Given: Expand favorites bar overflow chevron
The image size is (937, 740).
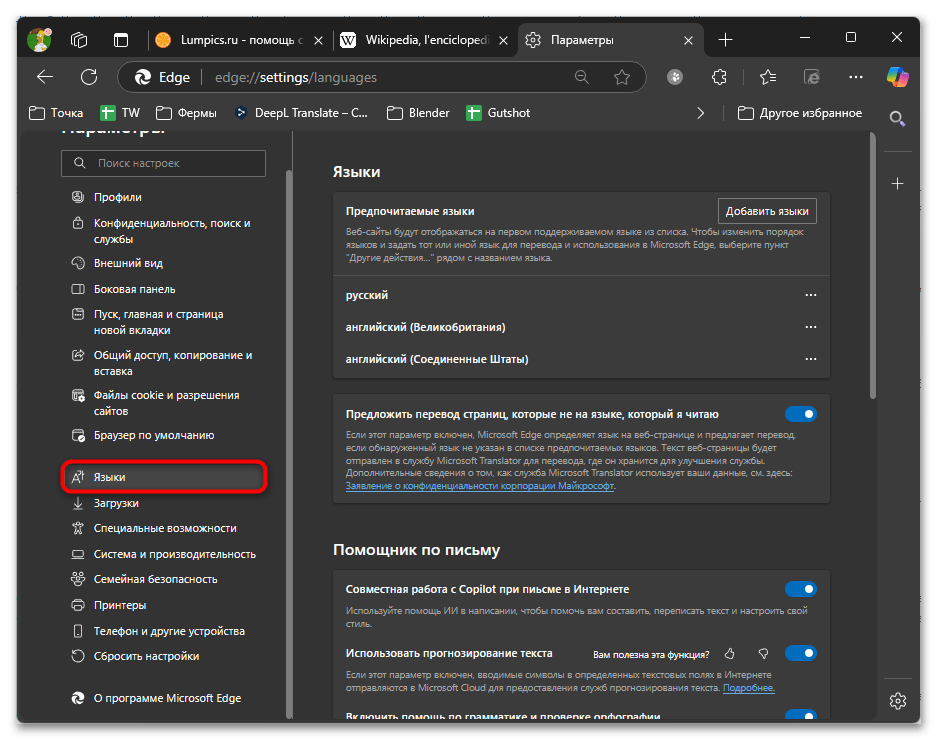Looking at the screenshot, I should coord(700,113).
